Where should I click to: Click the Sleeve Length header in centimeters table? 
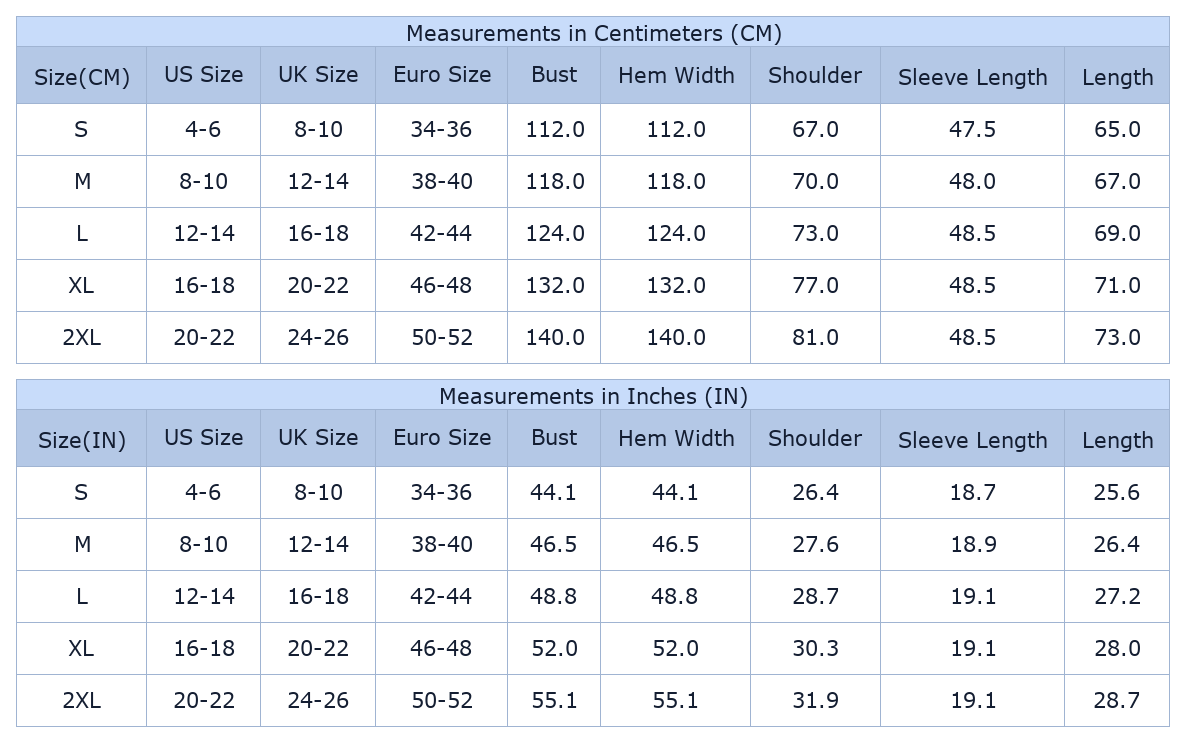tap(972, 77)
